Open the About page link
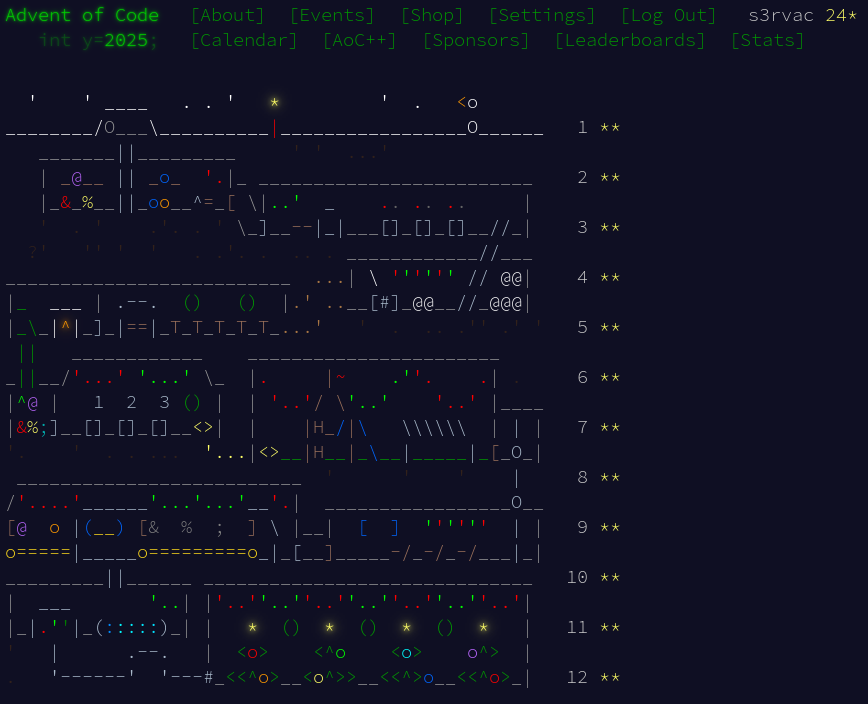The height and width of the screenshot is (704, 868). point(227,15)
